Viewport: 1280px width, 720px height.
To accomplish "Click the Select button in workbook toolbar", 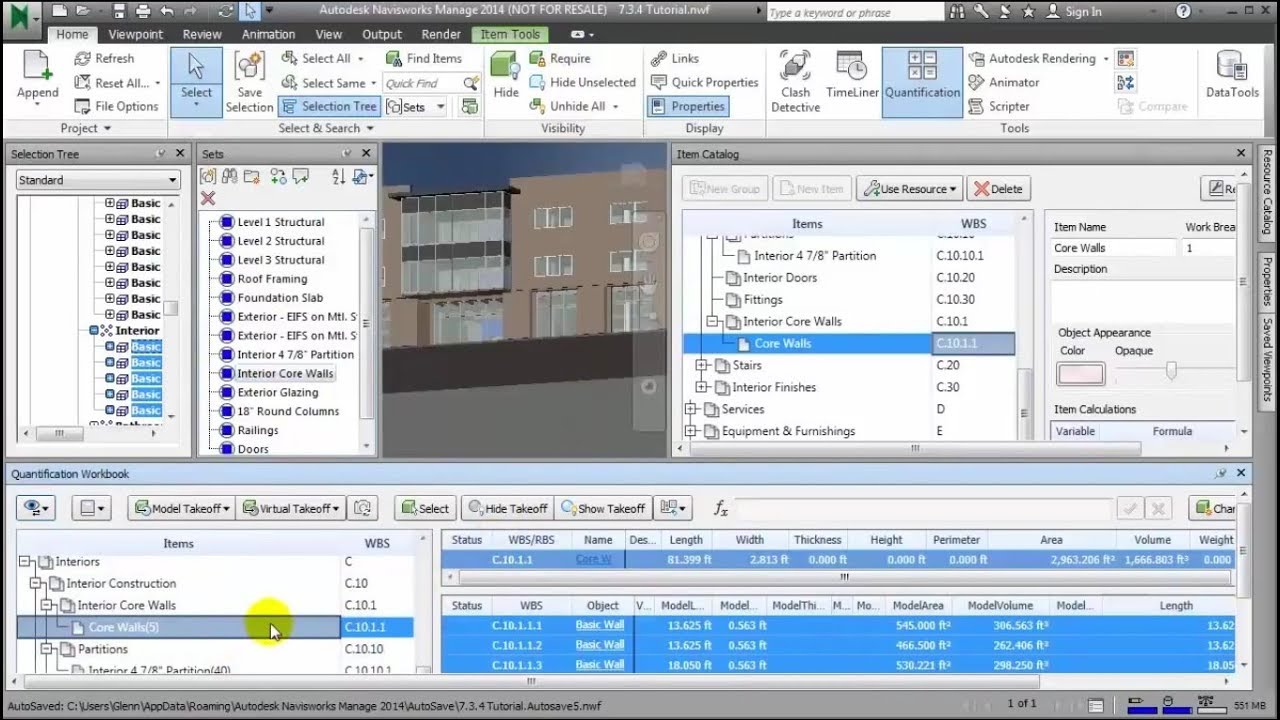I will click(425, 509).
